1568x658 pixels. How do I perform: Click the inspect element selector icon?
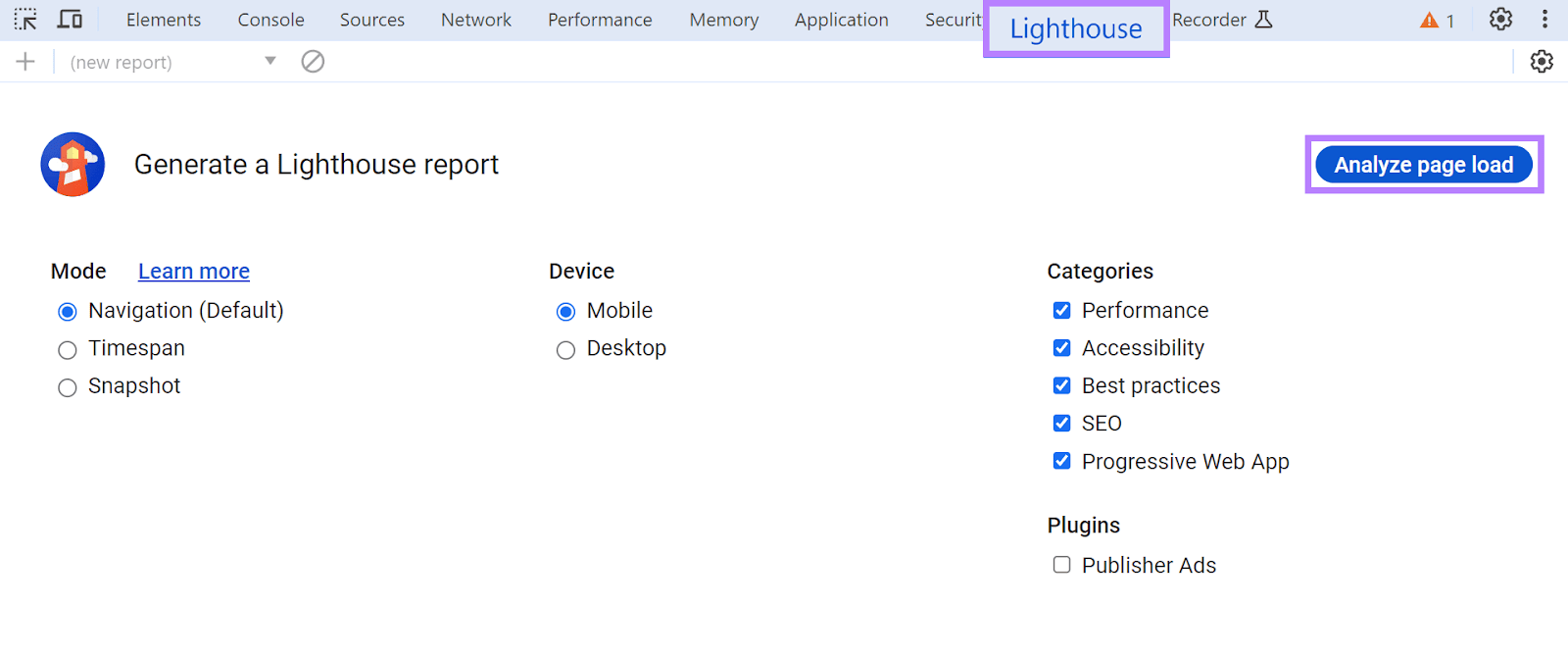click(x=25, y=20)
